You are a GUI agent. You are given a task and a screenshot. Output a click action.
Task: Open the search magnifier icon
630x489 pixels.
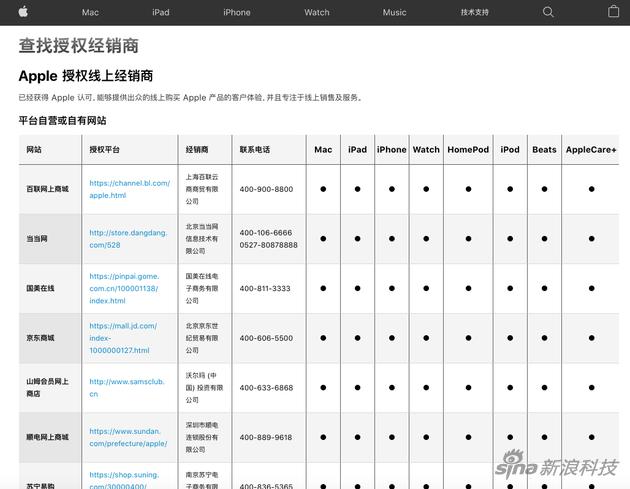point(548,12)
